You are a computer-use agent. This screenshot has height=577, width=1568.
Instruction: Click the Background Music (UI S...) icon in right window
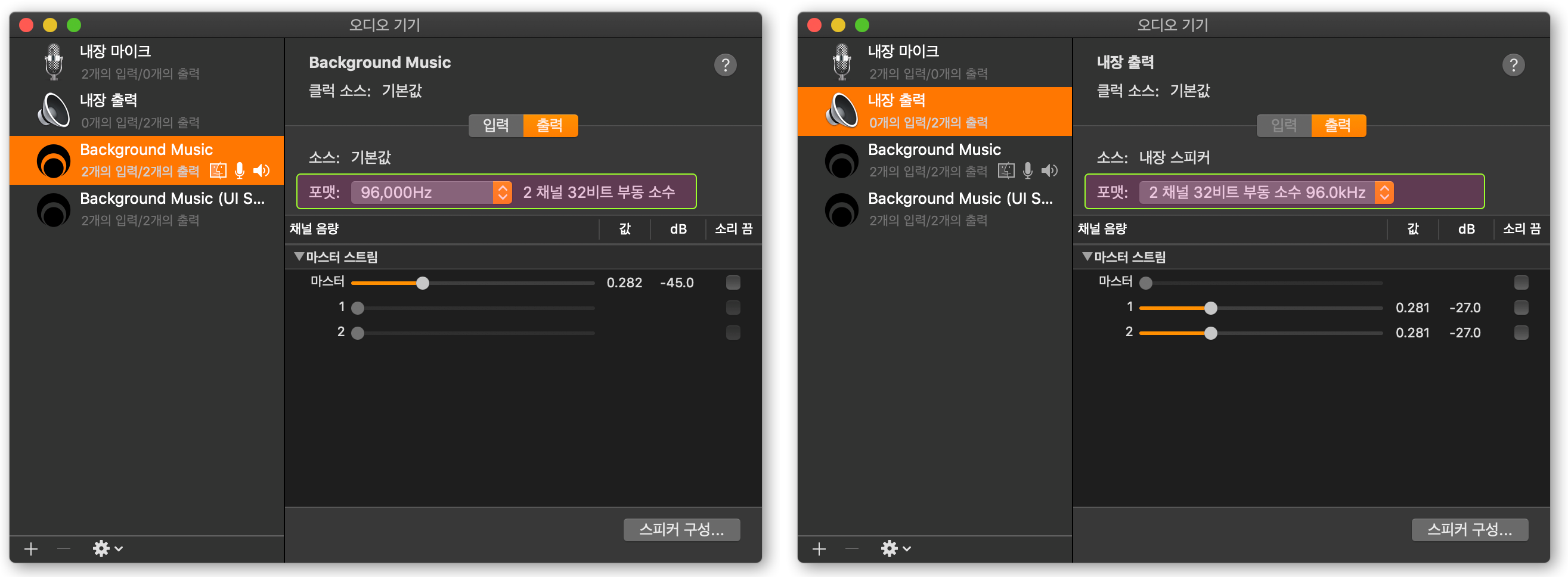pyautogui.click(x=842, y=209)
